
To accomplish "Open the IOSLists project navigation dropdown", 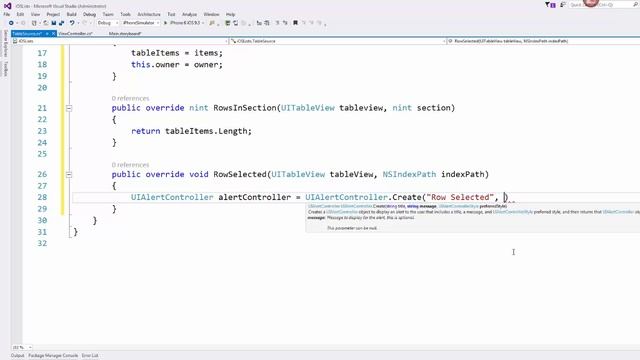I will point(120,41).
